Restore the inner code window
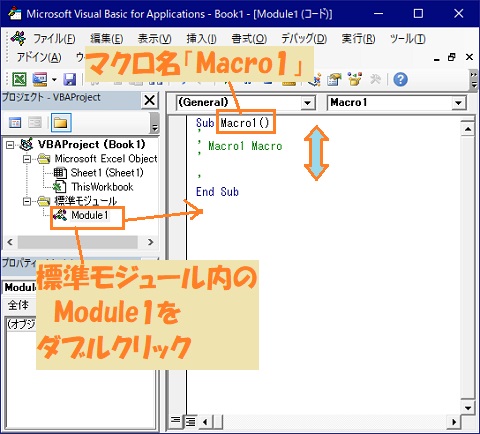 (x=452, y=57)
